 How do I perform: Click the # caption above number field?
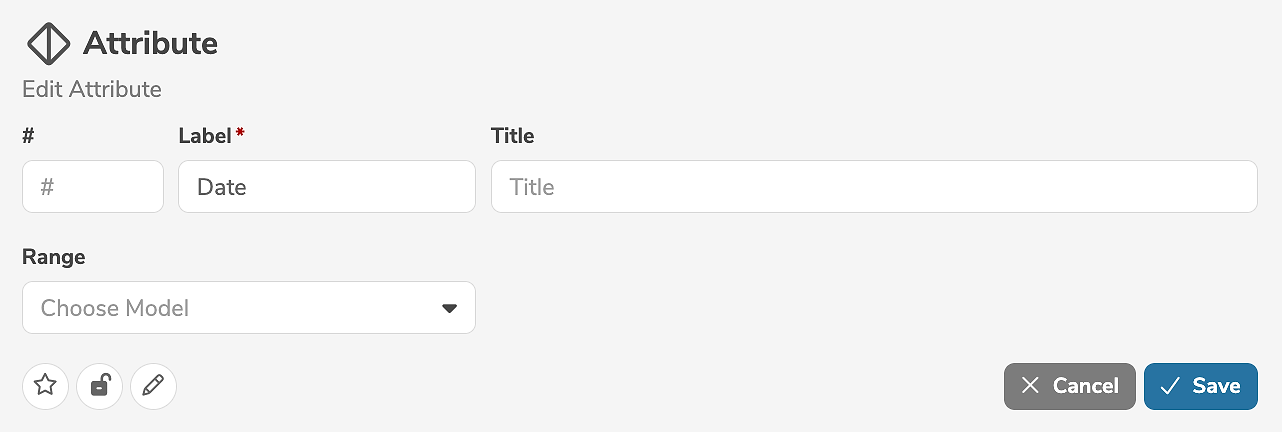(29, 136)
